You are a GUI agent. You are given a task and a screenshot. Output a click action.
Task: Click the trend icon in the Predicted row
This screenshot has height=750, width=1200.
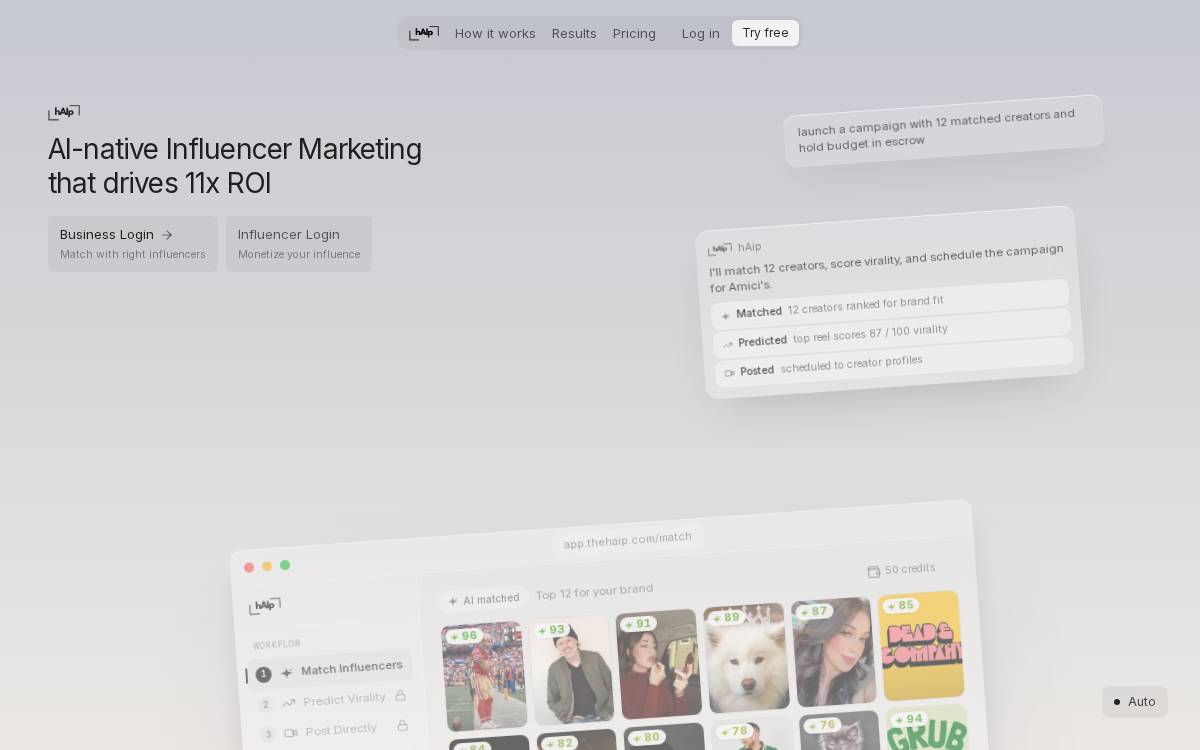click(x=728, y=345)
